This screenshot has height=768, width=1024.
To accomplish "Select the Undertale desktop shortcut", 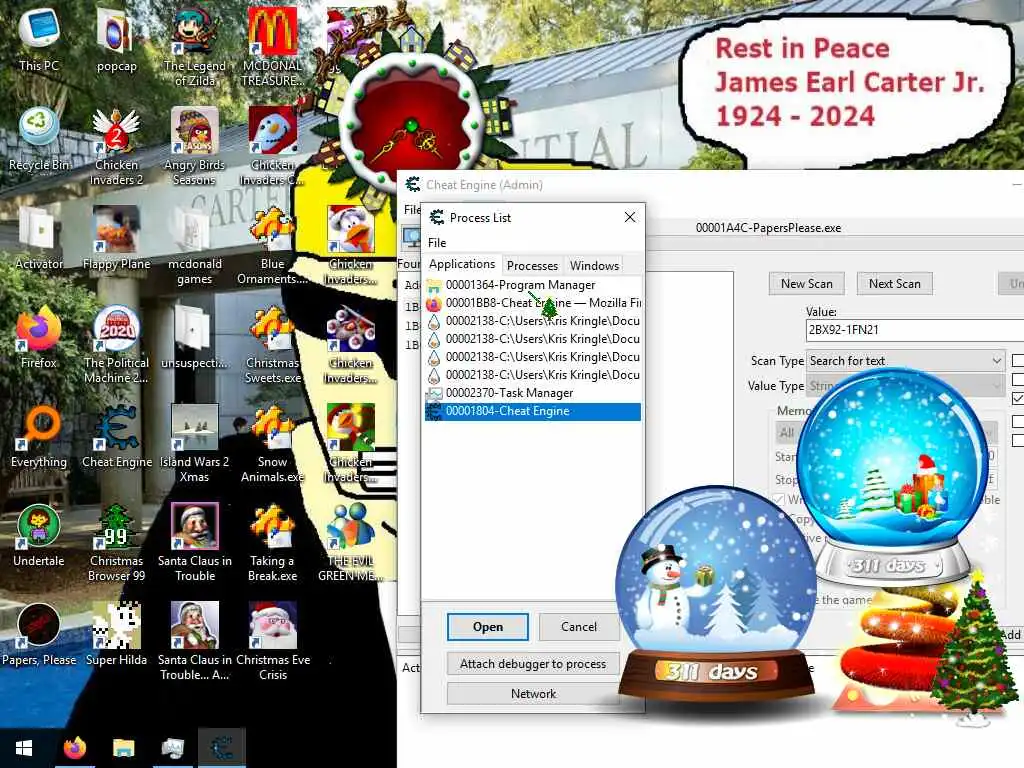I will click(x=39, y=536).
